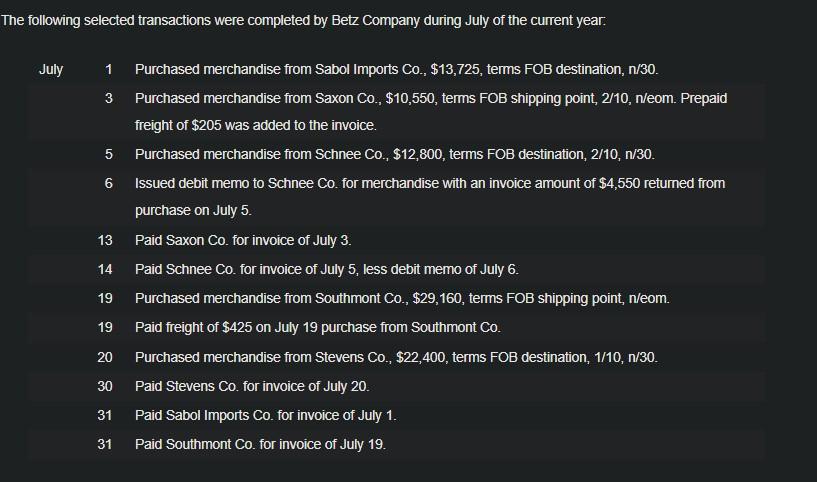This screenshot has height=482, width=817.
Task: Select the Stevens Co. $22,400 purchase row
Action: click(x=397, y=357)
